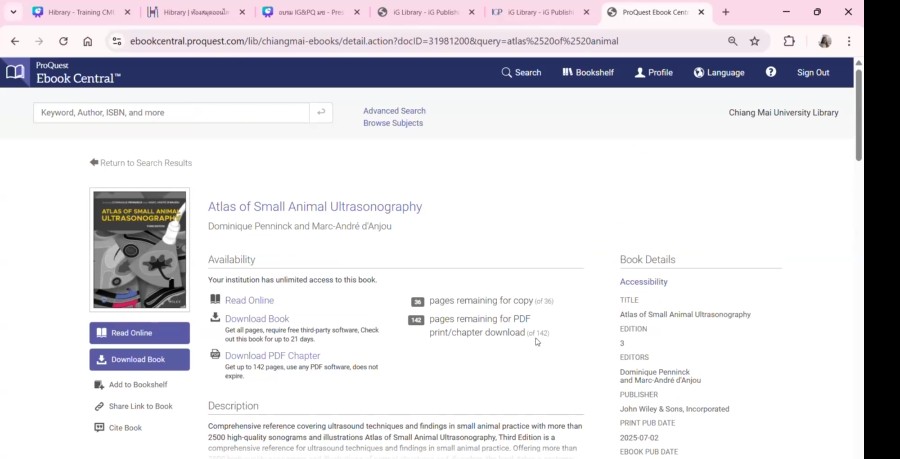The image size is (900, 459).
Task: Click the book cover thumbnail
Action: point(139,250)
